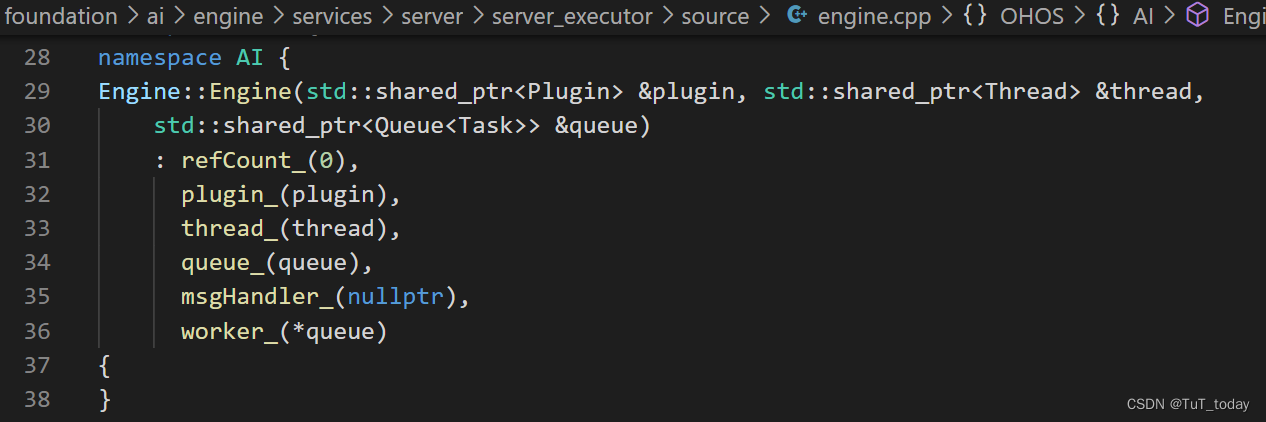Open the AI namespace breadcrumb
Image resolution: width=1266 pixels, height=422 pixels.
click(1143, 16)
